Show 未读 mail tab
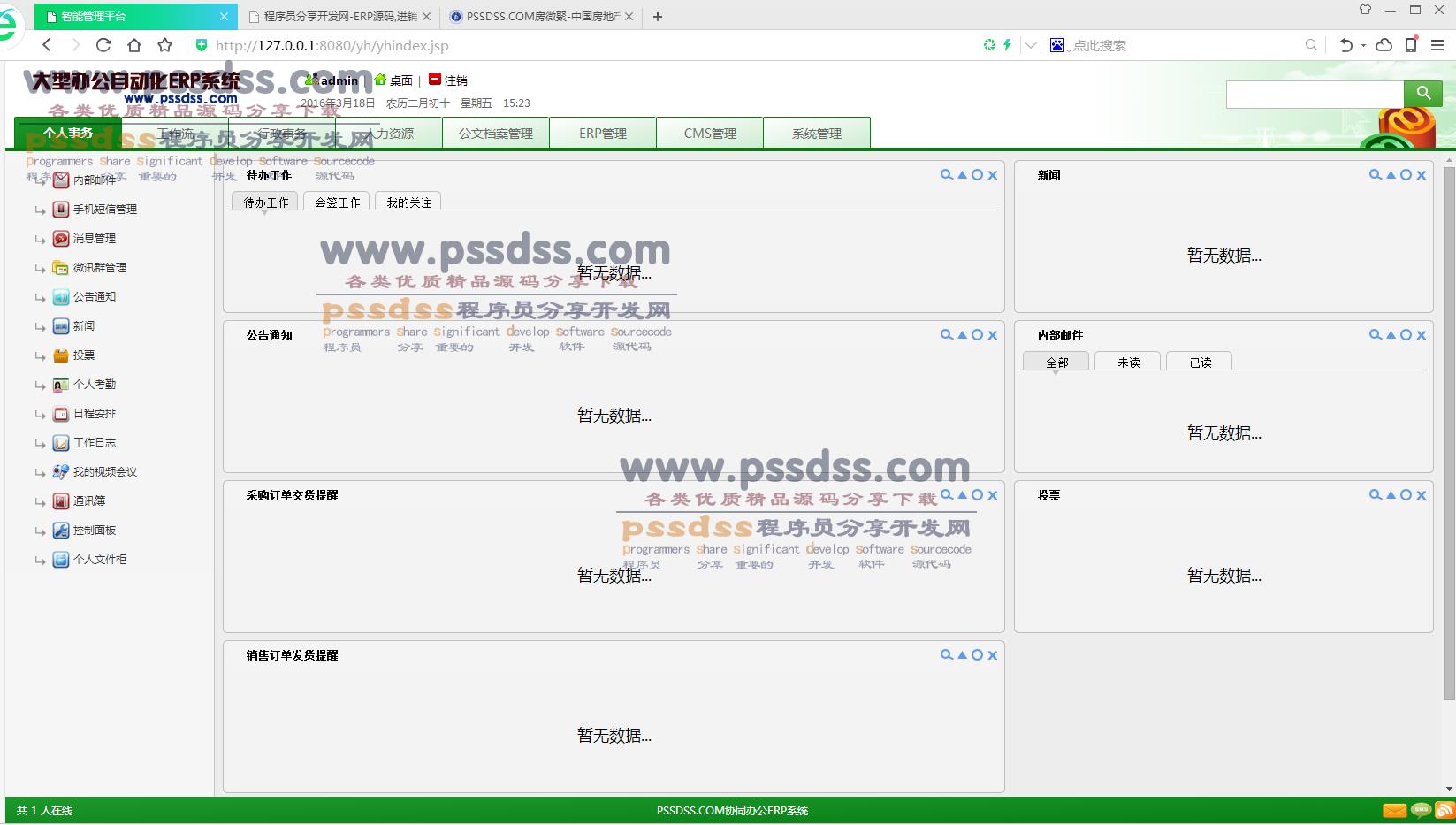 [x=1128, y=362]
